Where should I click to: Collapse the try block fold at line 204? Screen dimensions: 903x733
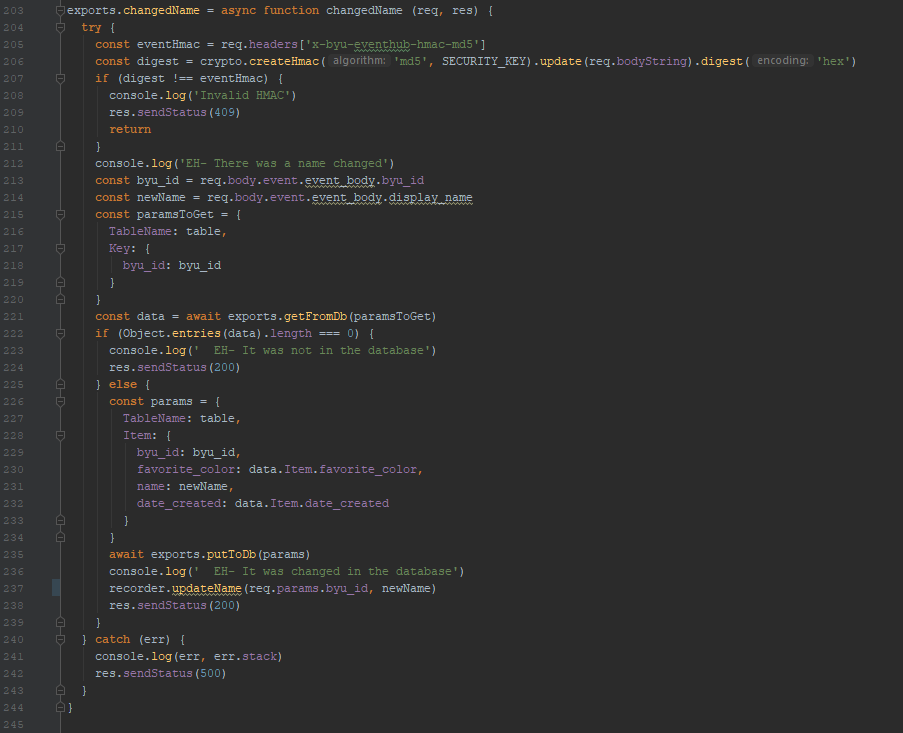(60, 27)
